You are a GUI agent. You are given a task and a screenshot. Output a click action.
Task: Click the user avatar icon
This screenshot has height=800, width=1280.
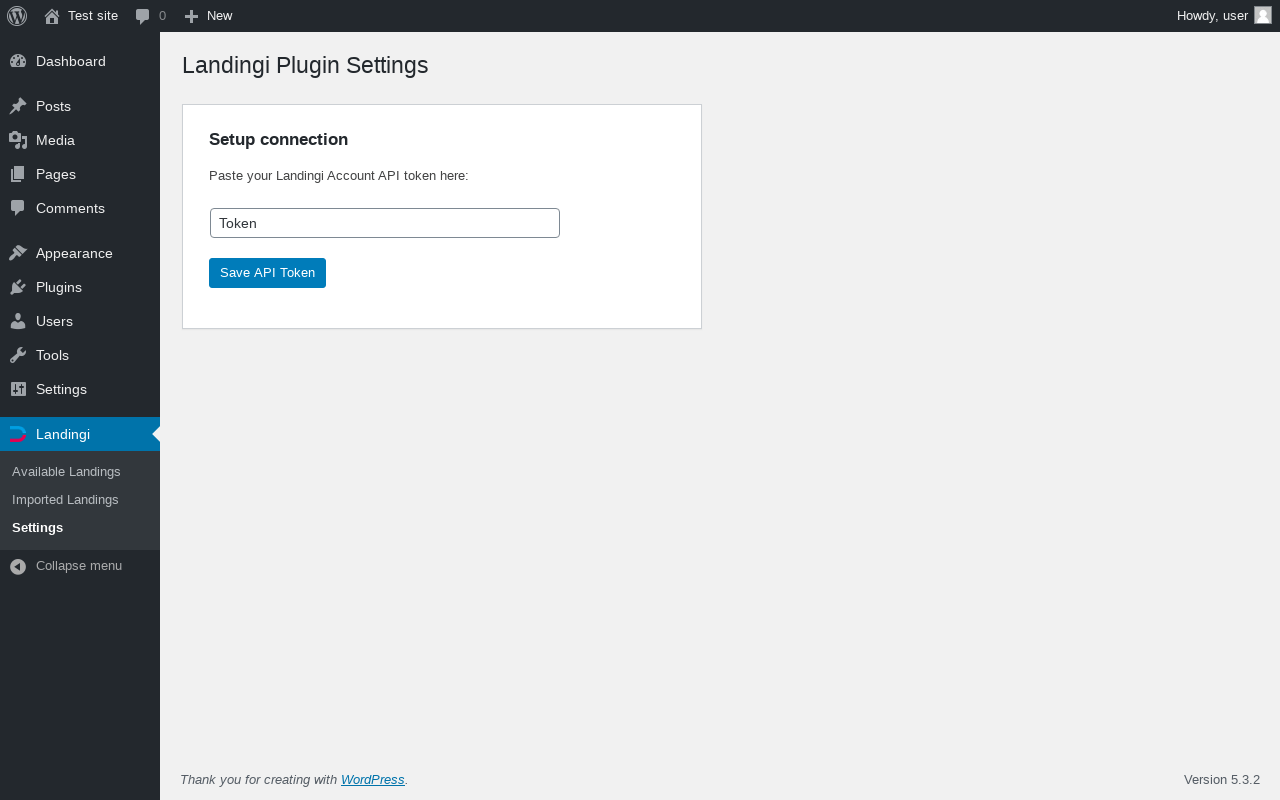(x=1263, y=15)
